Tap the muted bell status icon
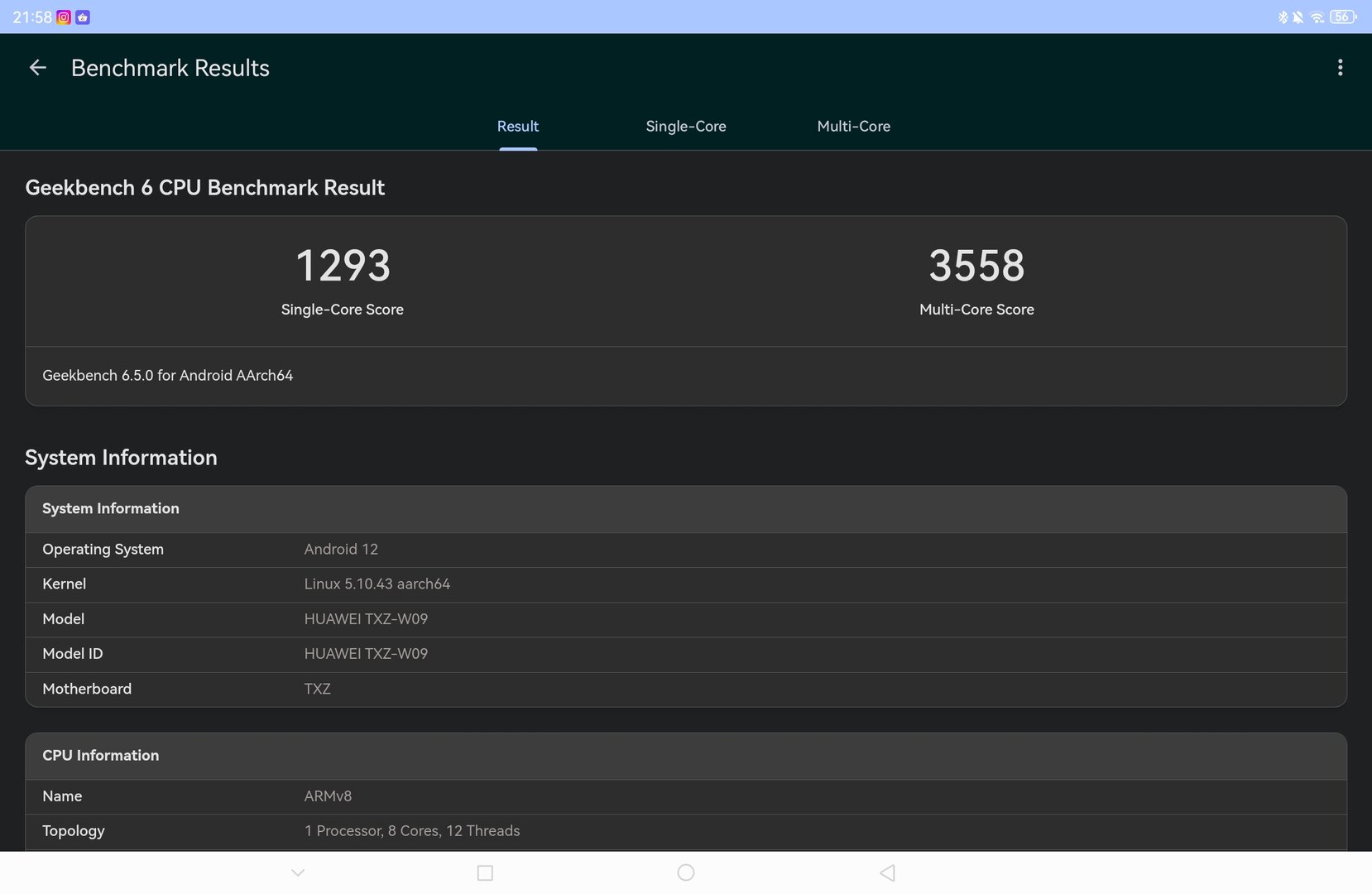The image size is (1372, 894). pos(1298,17)
